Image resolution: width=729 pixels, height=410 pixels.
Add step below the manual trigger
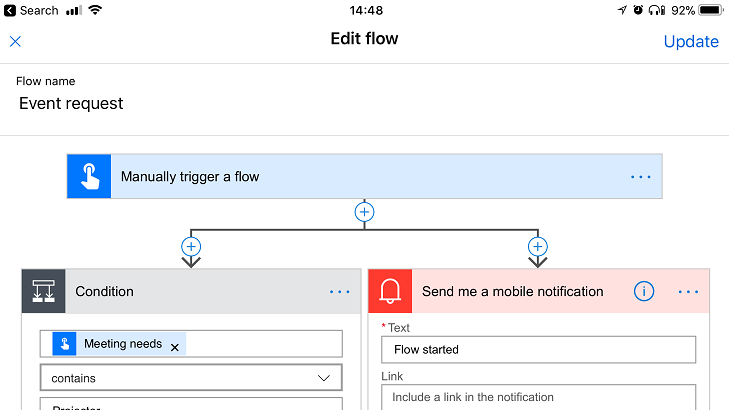coord(365,212)
